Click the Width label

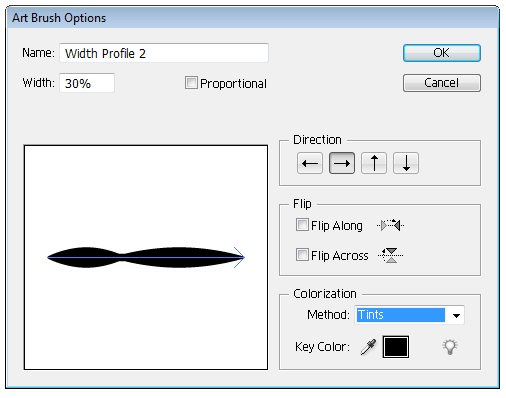coord(38,83)
